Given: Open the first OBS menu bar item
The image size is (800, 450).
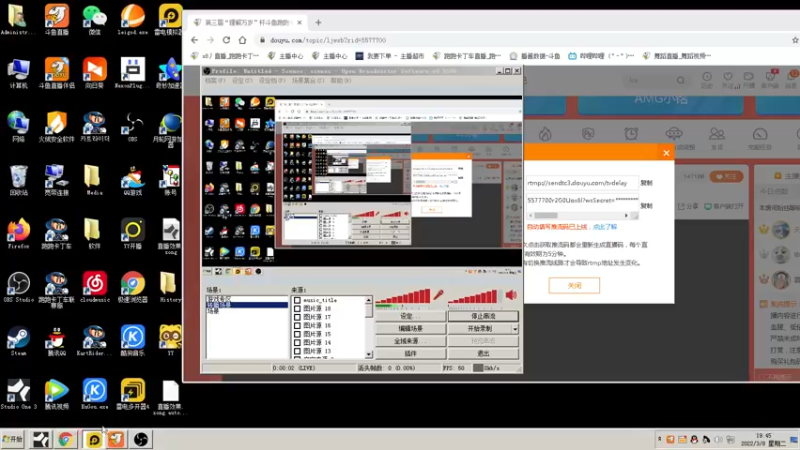Looking at the screenshot, I should click(x=214, y=81).
